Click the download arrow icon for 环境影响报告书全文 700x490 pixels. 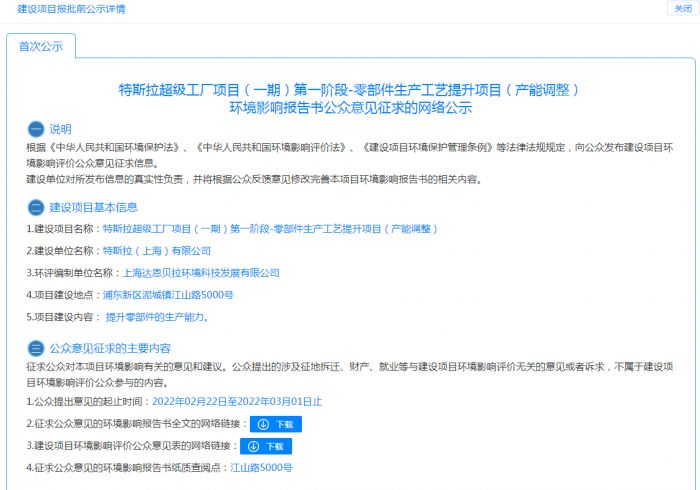pos(263,424)
